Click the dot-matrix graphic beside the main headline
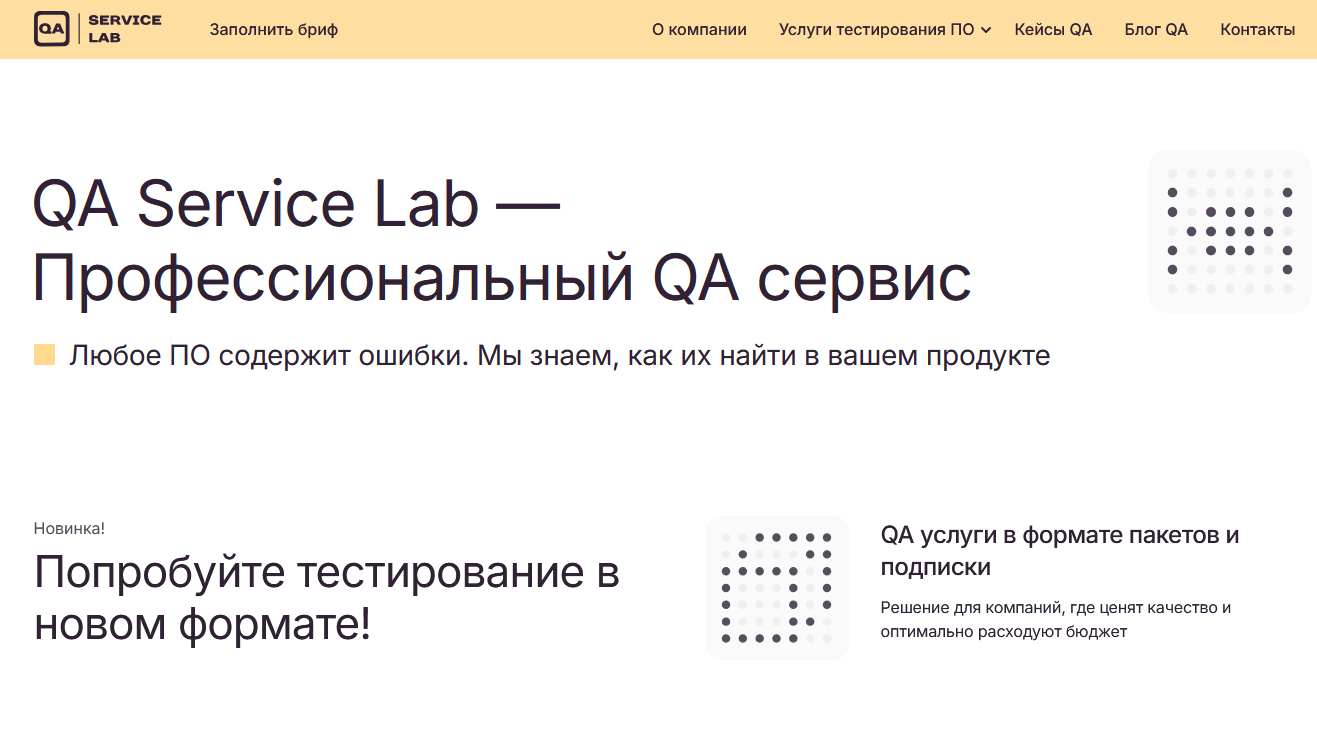Image resolution: width=1317 pixels, height=748 pixels. click(1229, 231)
